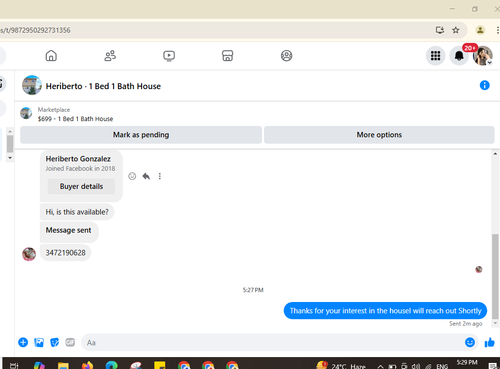This screenshot has width=500, height=369.
Task: Open Chrome's three-dot menu
Action: [x=497, y=30]
